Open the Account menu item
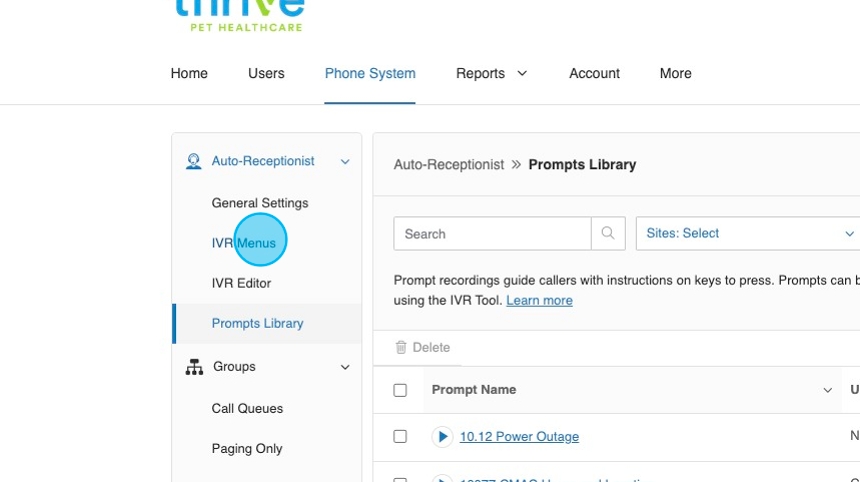The height and width of the screenshot is (482, 860). [594, 74]
